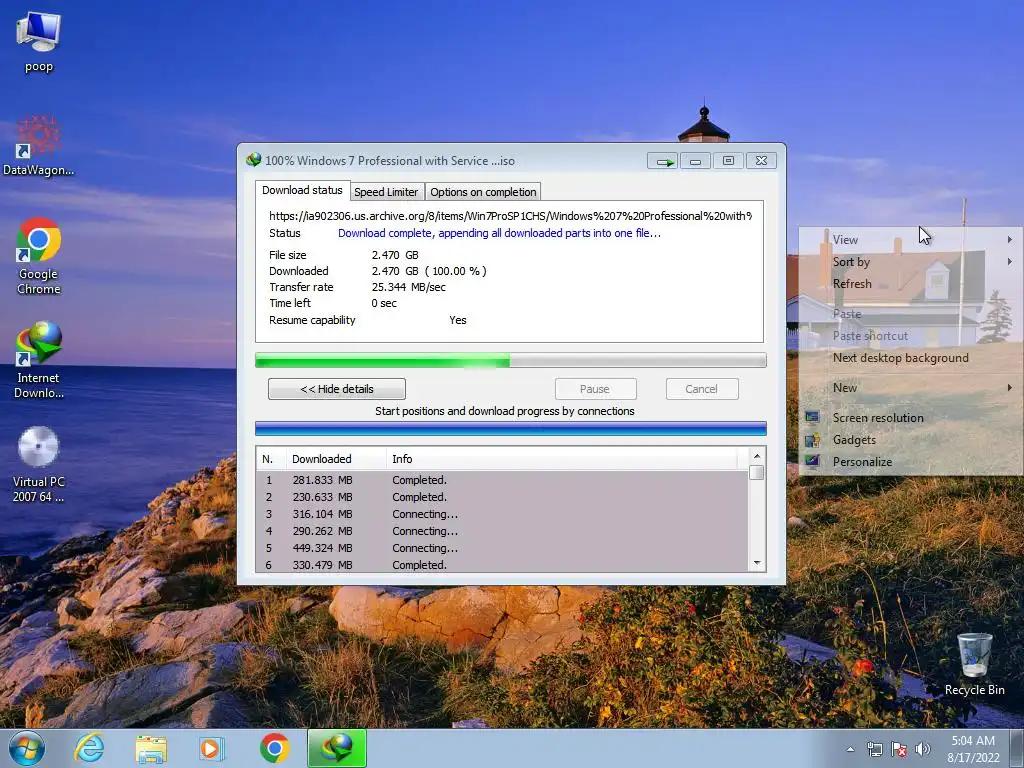Open the 'poop' computer desktop icon
The width and height of the screenshot is (1024, 768).
coord(39,42)
